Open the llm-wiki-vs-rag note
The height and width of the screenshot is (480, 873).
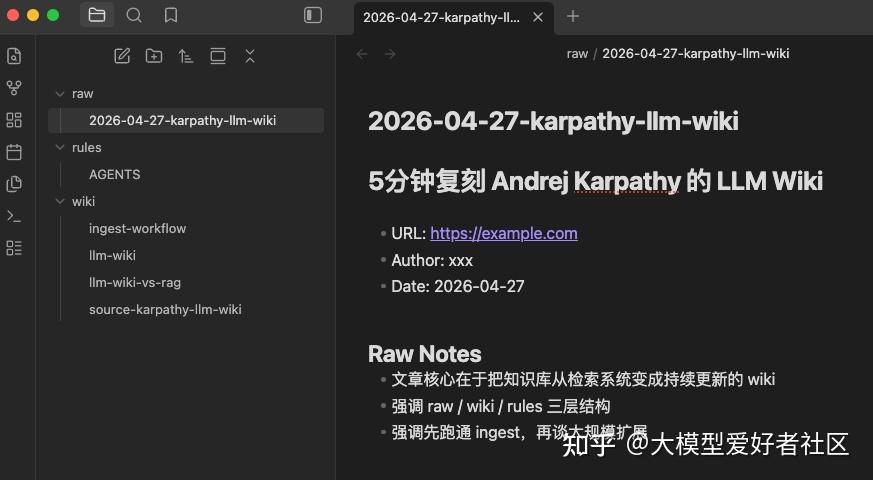(135, 282)
